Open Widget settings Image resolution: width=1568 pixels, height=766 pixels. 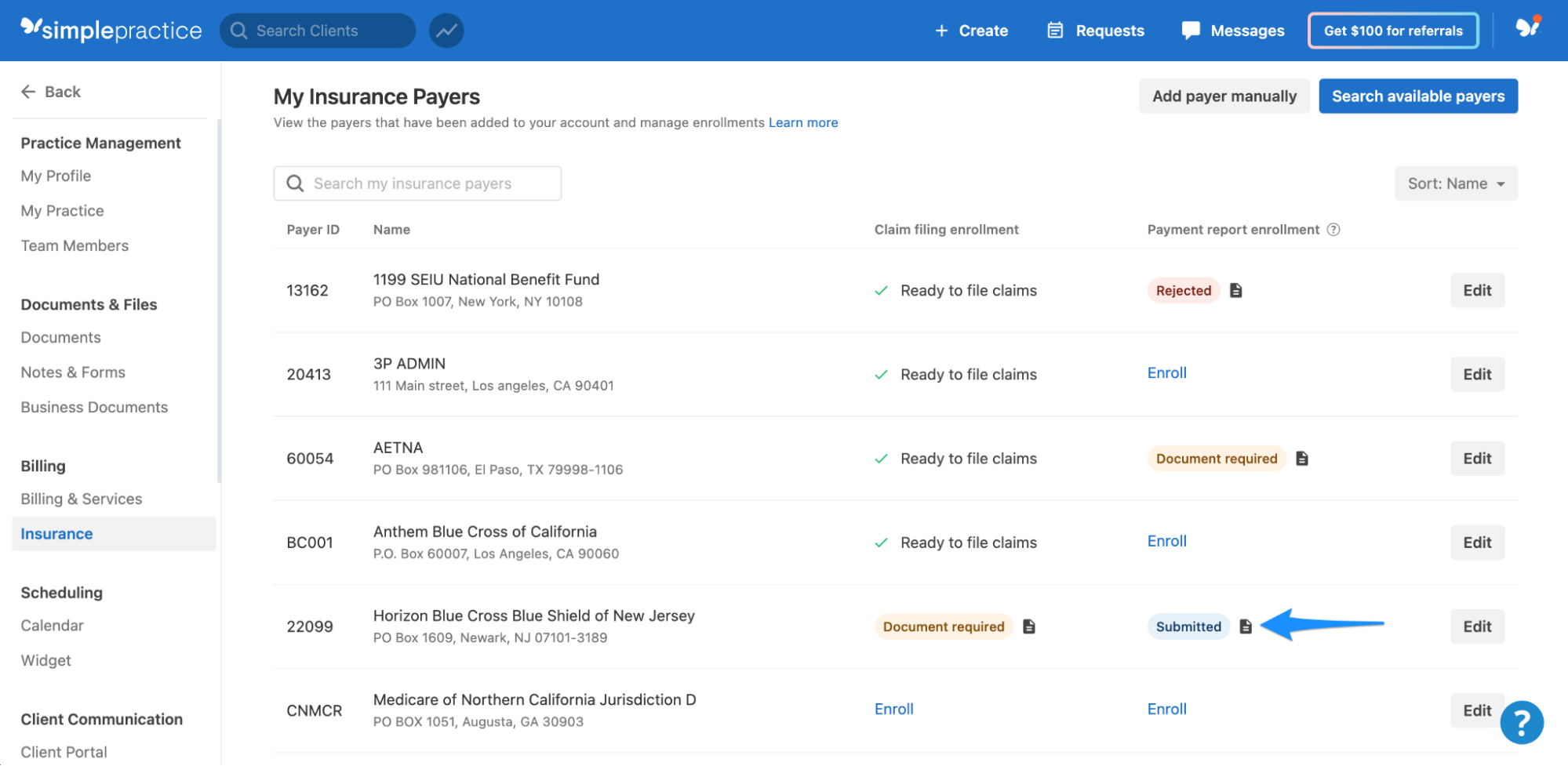pos(45,660)
